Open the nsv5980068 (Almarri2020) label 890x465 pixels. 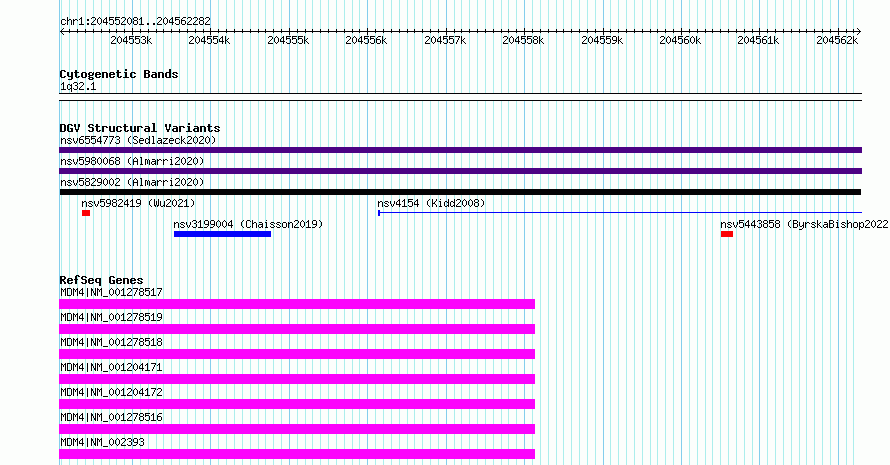tap(132, 161)
